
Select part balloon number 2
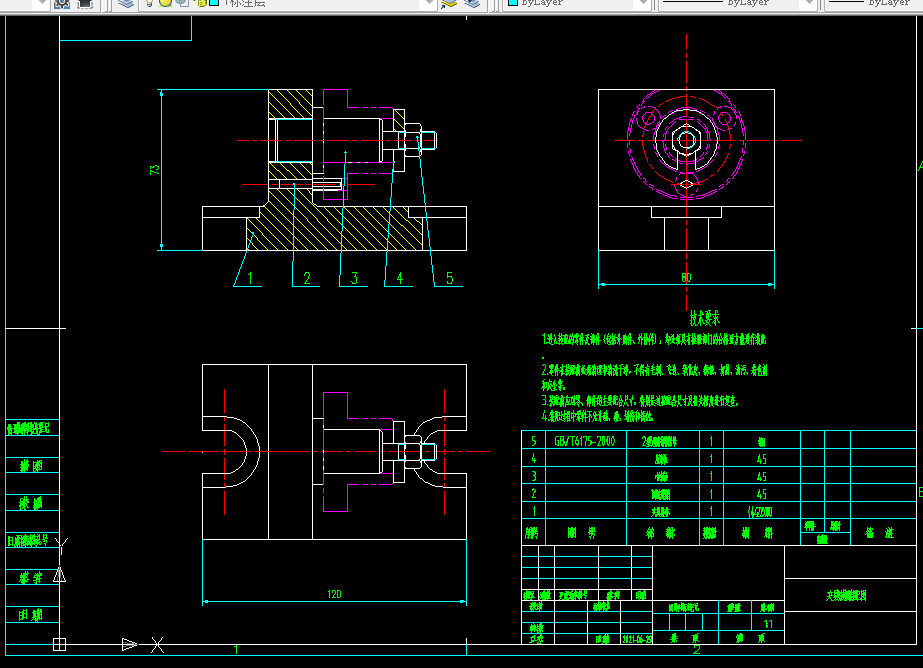[307, 278]
